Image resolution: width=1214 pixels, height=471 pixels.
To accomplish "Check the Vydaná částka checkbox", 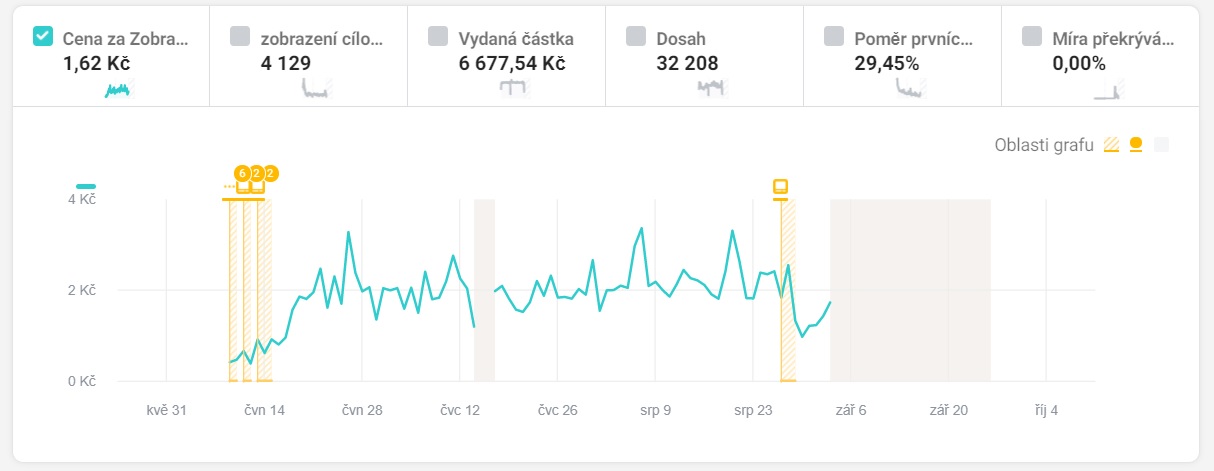I will pyautogui.click(x=438, y=36).
